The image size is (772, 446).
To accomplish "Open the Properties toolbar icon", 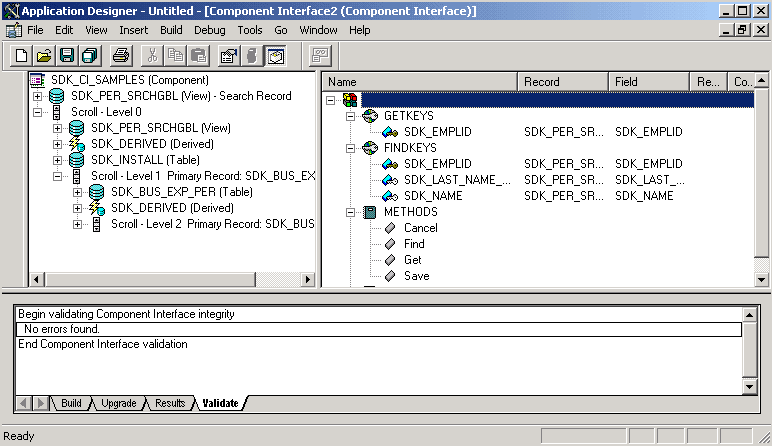I will tap(228, 56).
